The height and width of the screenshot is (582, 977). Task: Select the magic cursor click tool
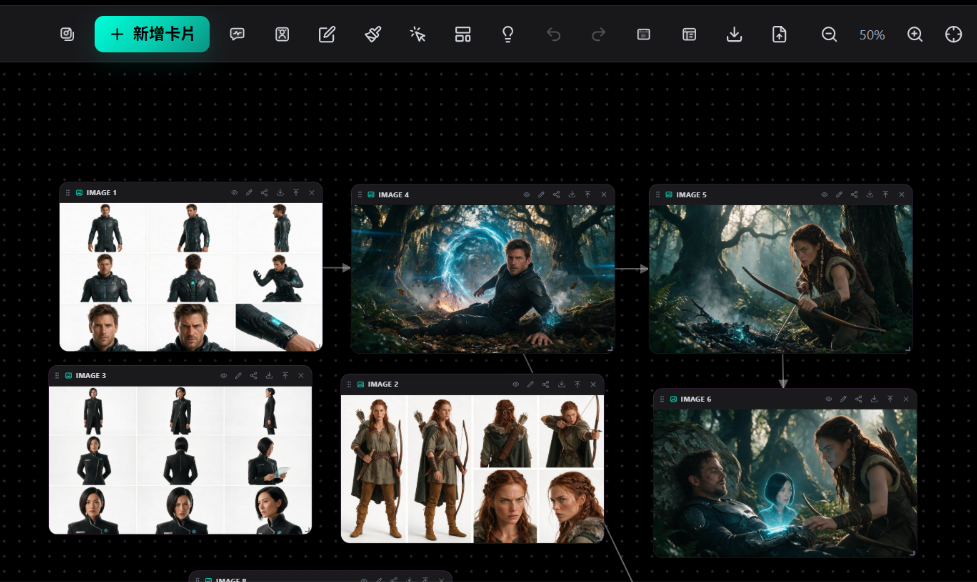(417, 34)
